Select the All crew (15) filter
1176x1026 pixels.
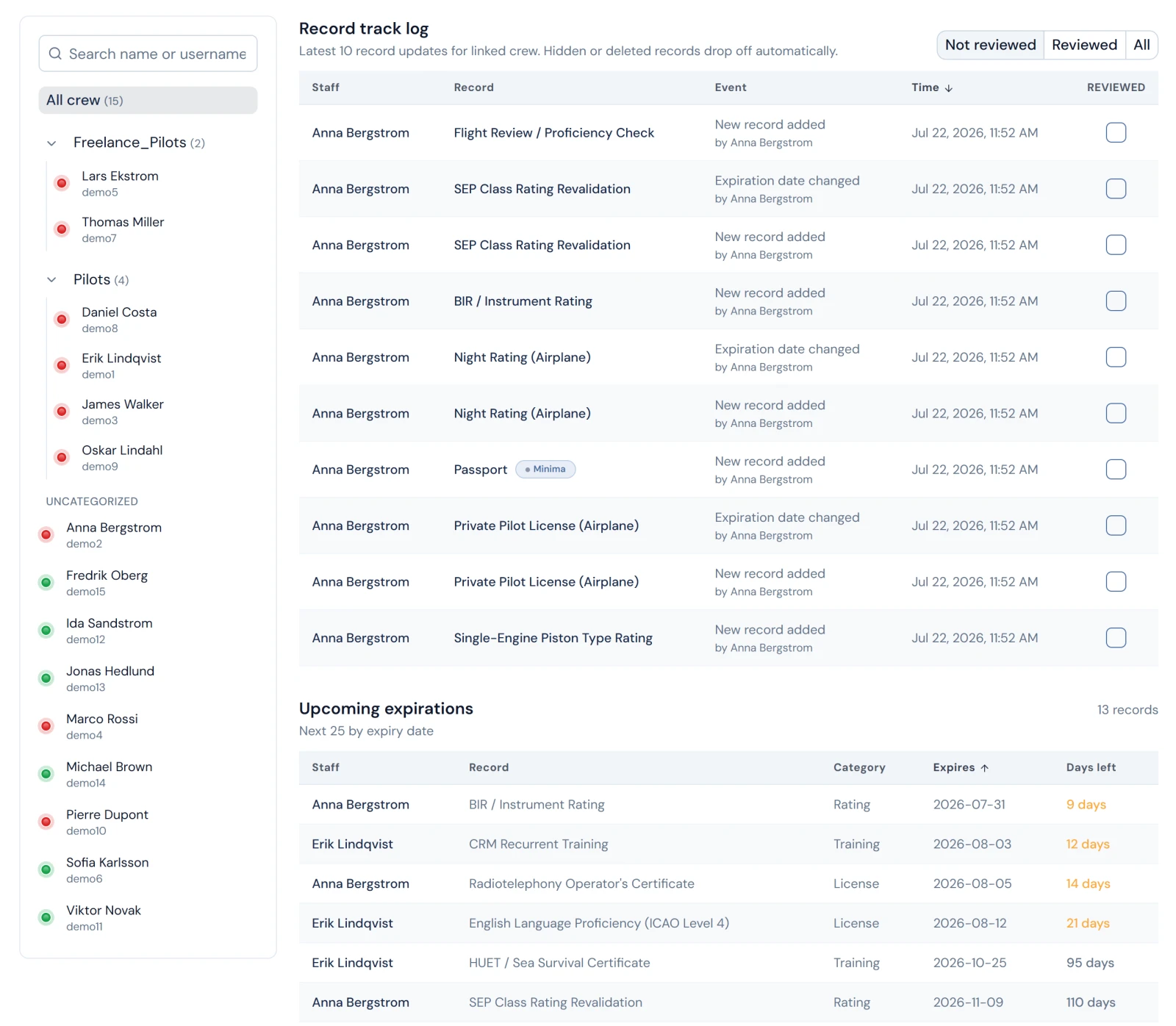[x=148, y=100]
